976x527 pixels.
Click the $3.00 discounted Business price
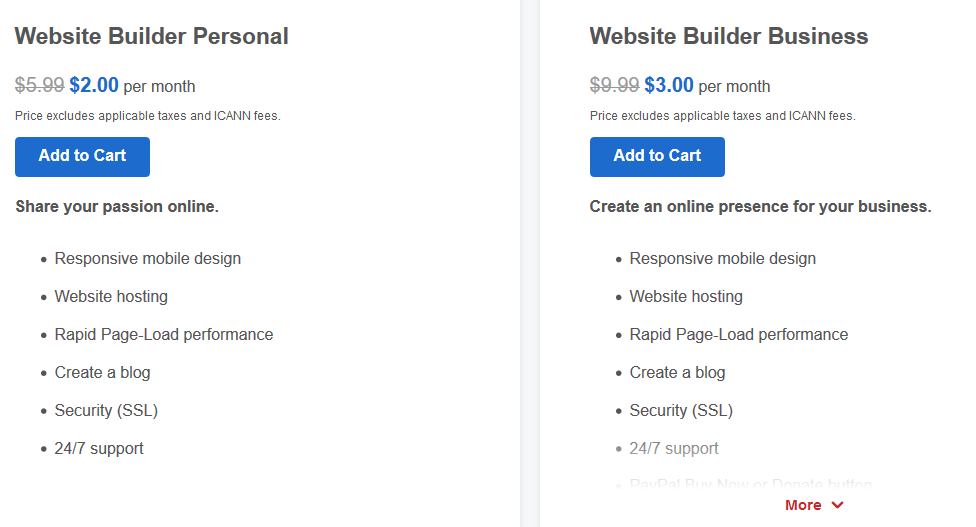point(669,85)
